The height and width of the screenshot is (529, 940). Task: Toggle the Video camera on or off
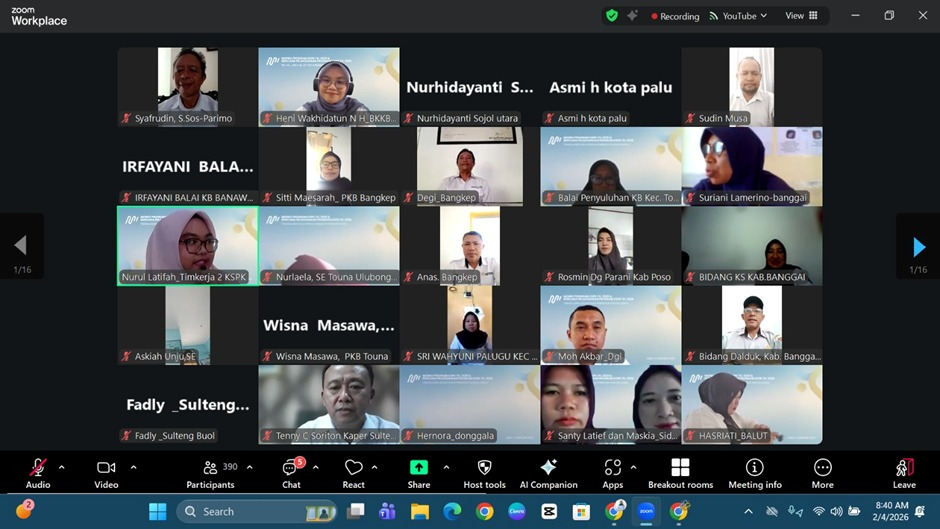106,473
